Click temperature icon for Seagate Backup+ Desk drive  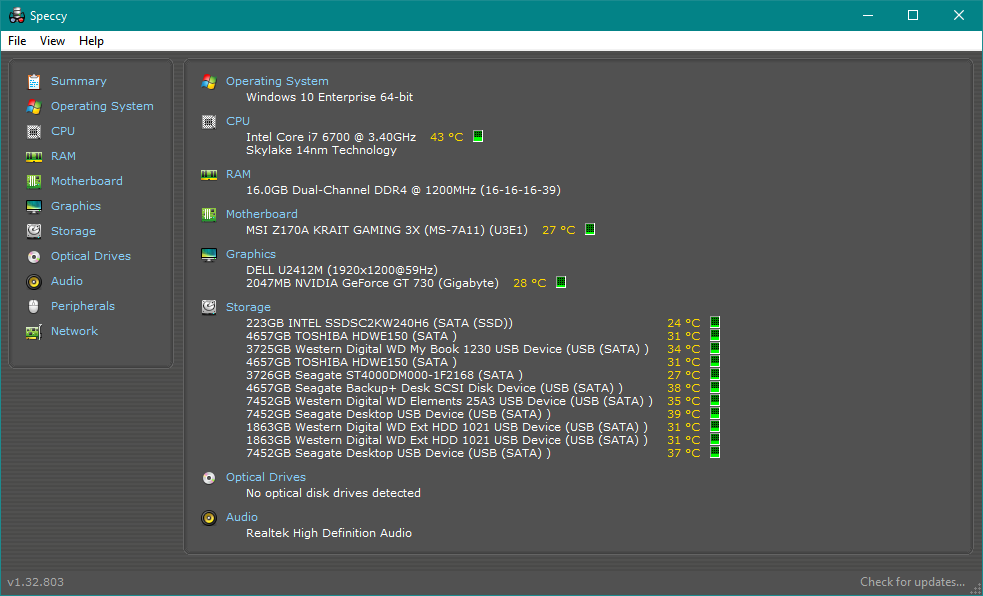click(715, 387)
